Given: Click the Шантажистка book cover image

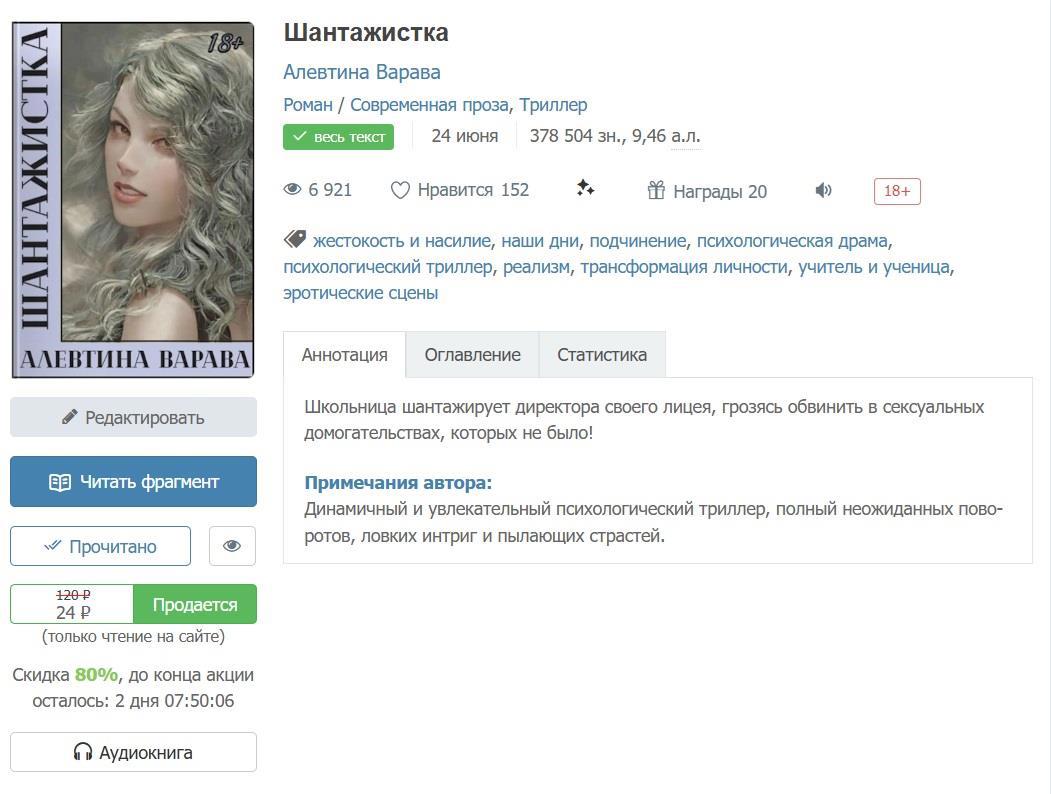Looking at the screenshot, I should (133, 200).
